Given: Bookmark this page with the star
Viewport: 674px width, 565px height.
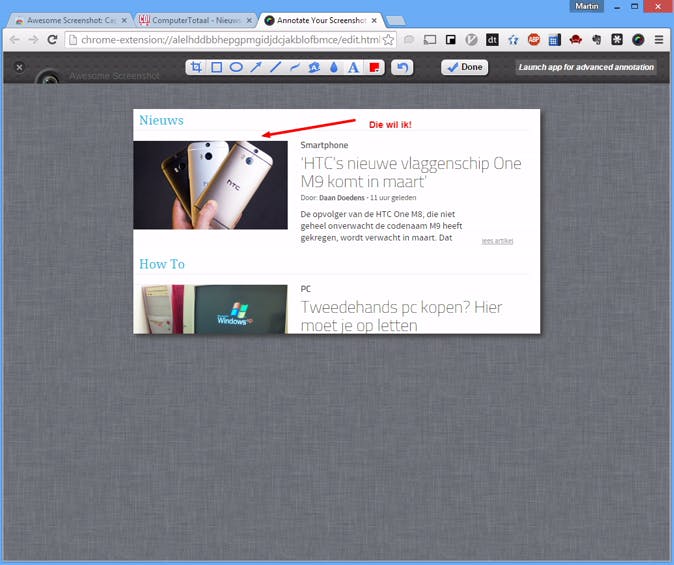Looking at the screenshot, I should tap(388, 40).
